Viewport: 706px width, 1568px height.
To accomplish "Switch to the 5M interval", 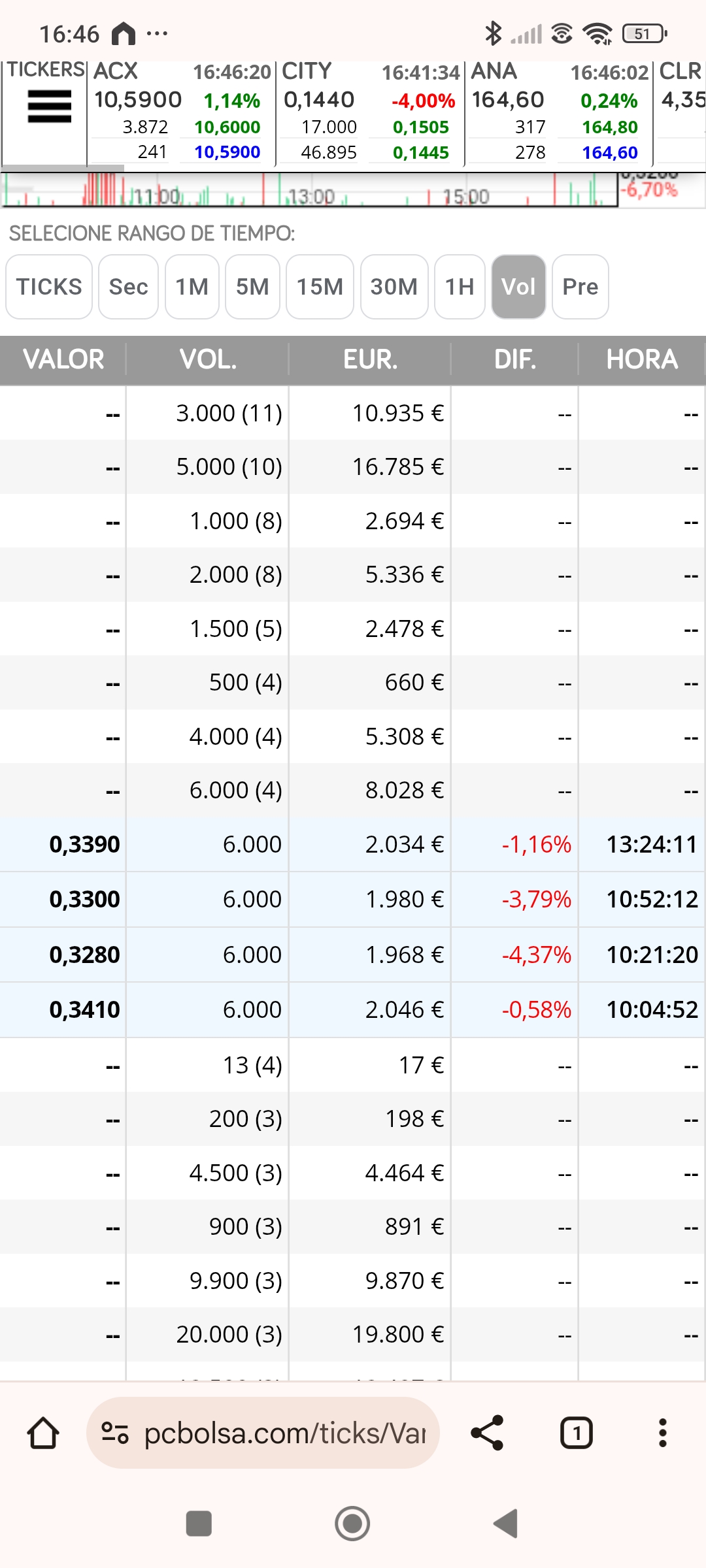I will (x=252, y=287).
